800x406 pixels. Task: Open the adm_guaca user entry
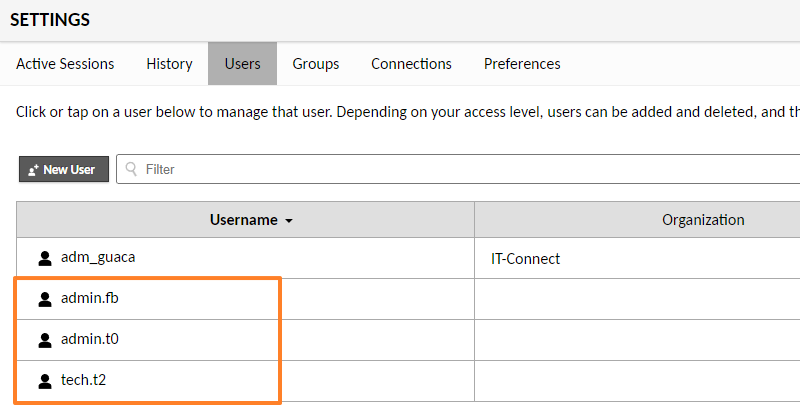coord(98,258)
